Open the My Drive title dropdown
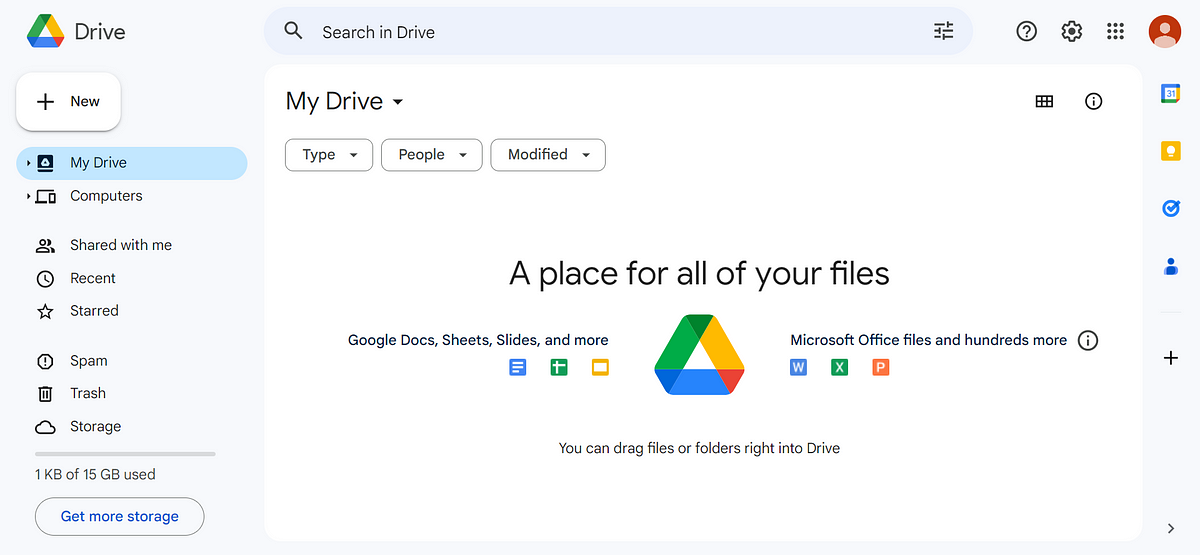This screenshot has height=555, width=1200. 344,101
